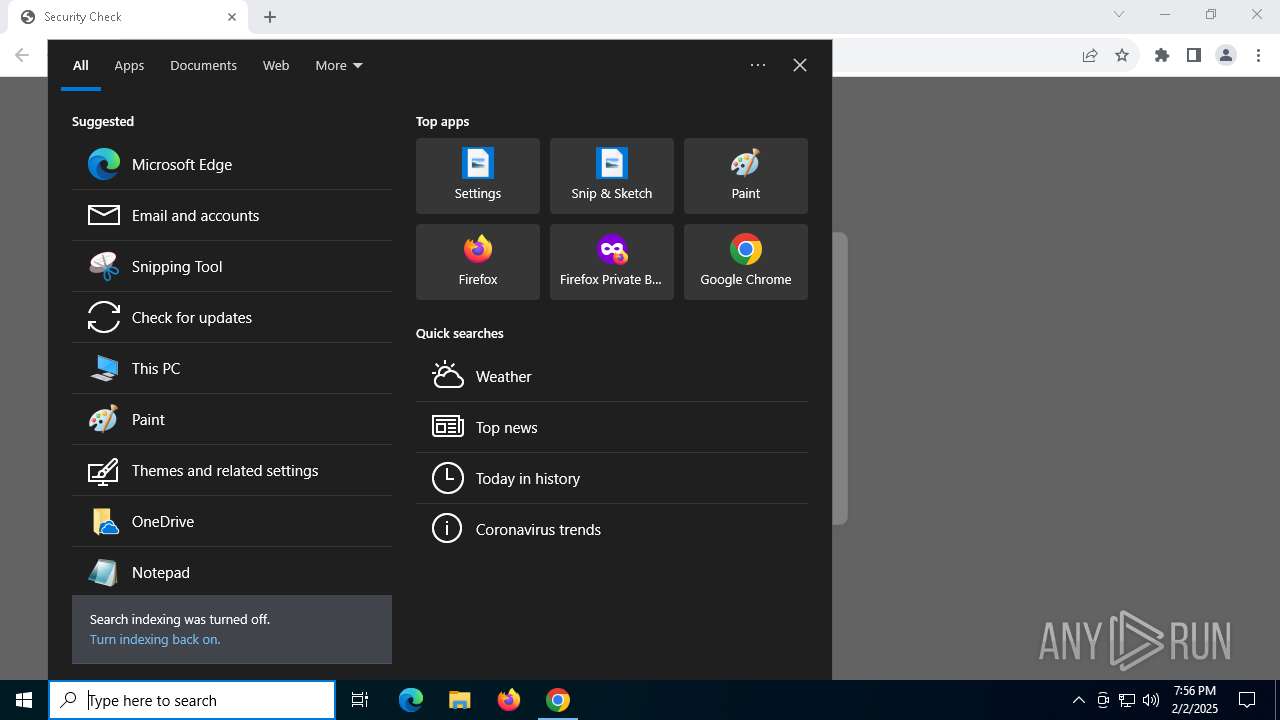The width and height of the screenshot is (1280, 720).
Task: Share this page in Chrome
Action: pos(1090,55)
